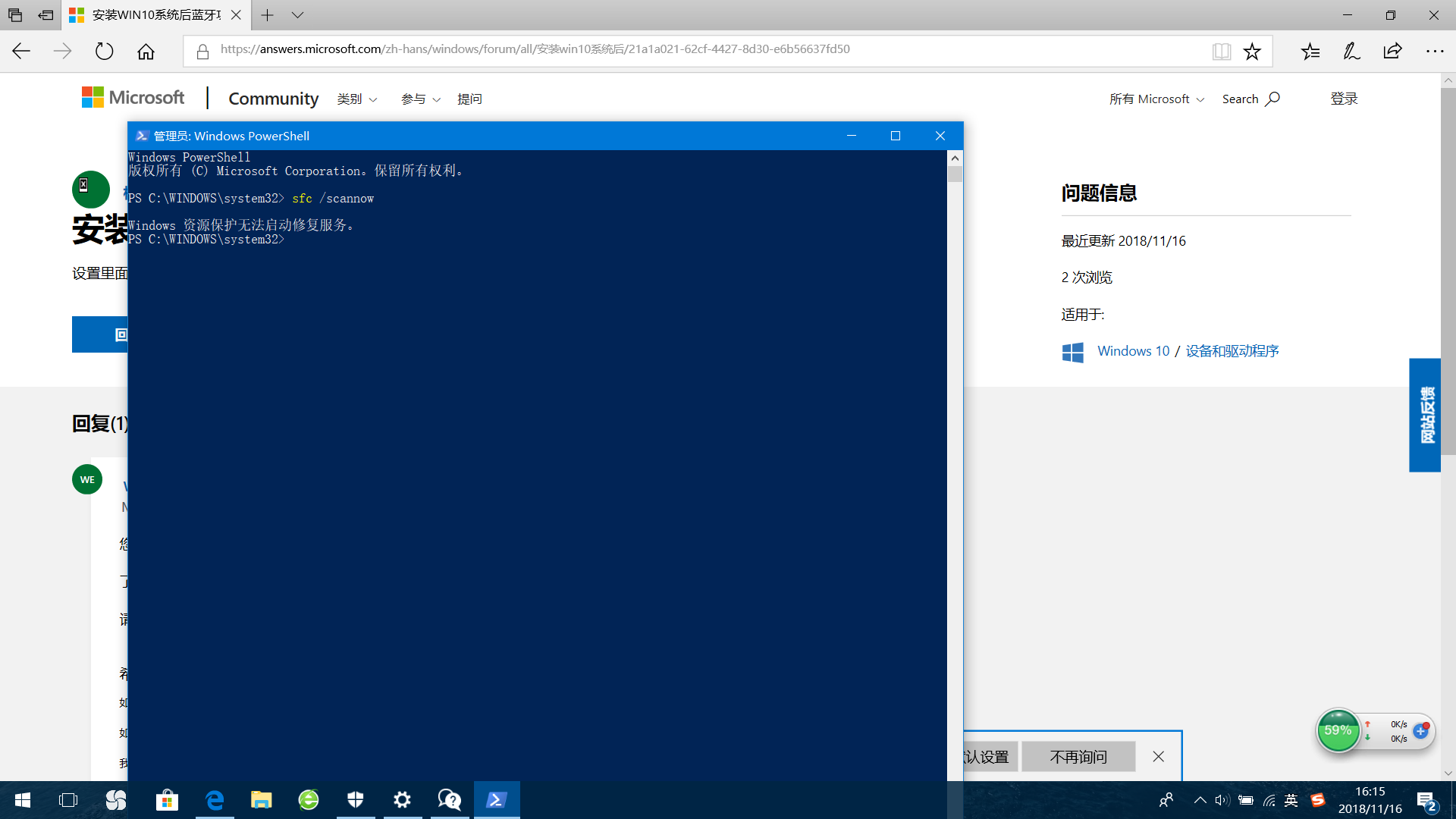Click the battery tray icon
Screen dimensions: 1456x819
click(x=1245, y=800)
